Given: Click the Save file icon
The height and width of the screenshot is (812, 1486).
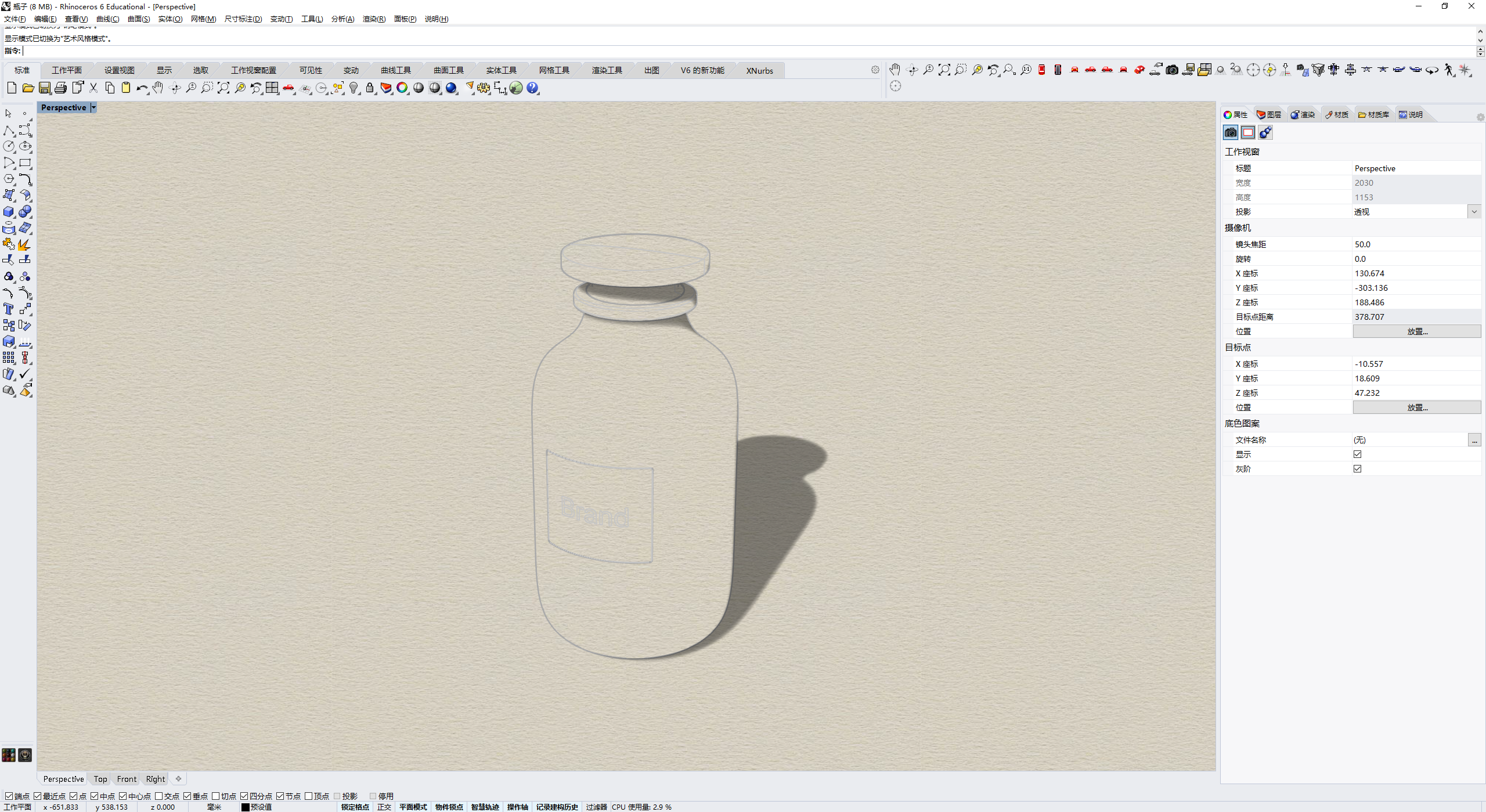Looking at the screenshot, I should click(44, 88).
